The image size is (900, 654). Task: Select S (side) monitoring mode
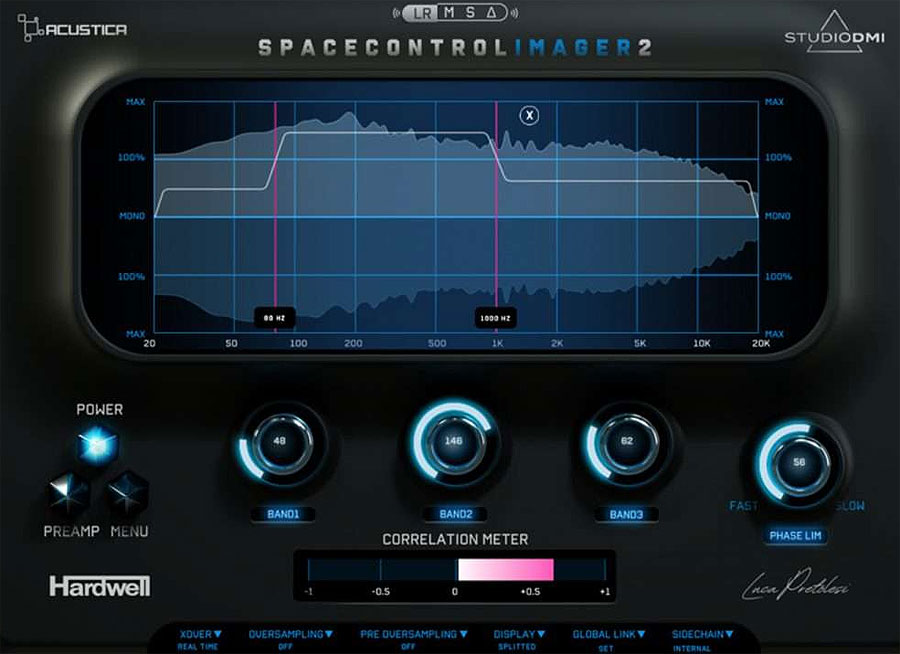coord(470,13)
